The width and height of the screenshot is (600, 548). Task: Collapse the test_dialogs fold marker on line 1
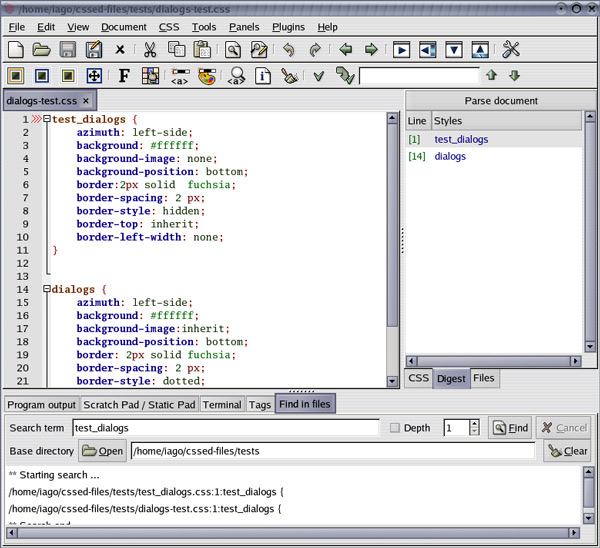(47, 119)
